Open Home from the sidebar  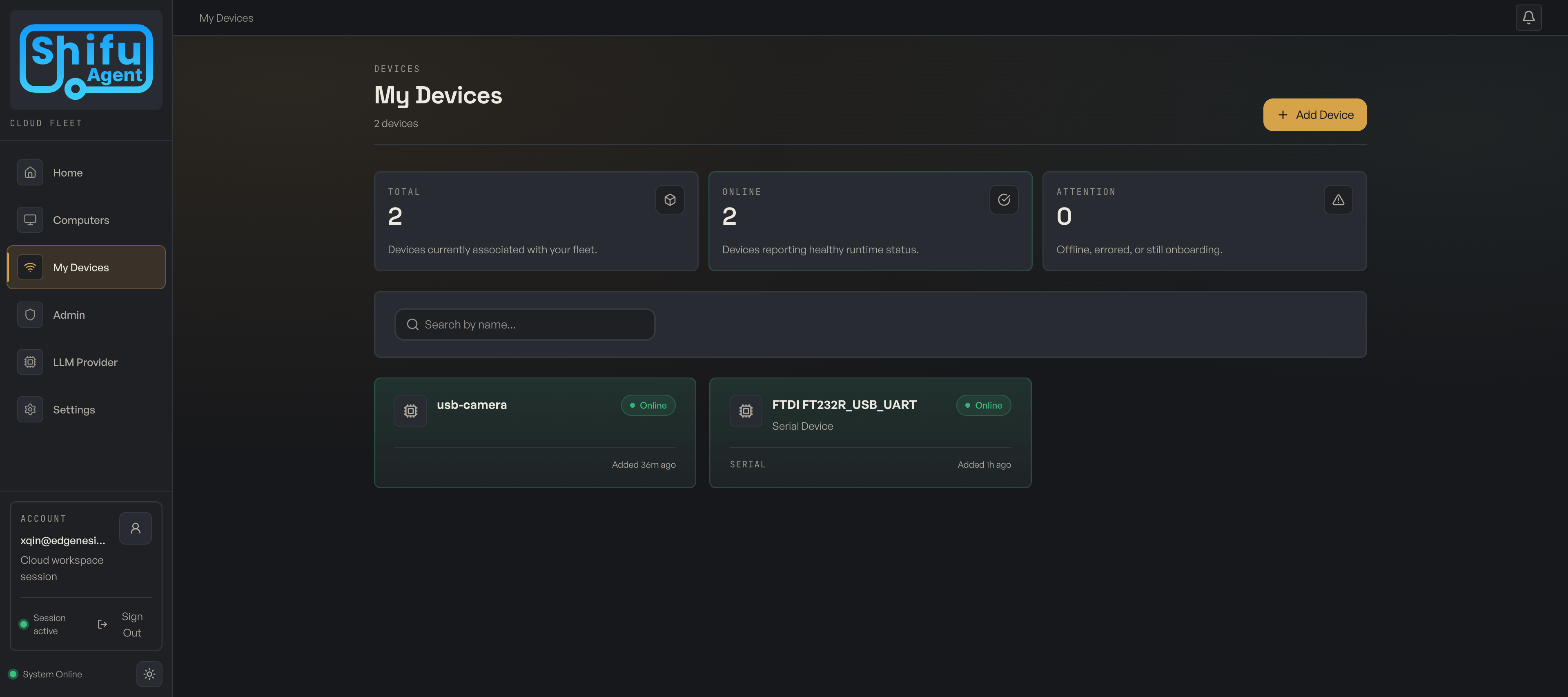30,172
